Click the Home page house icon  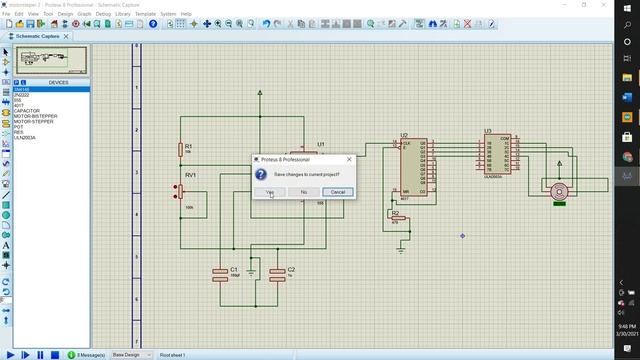[x=54, y=24]
